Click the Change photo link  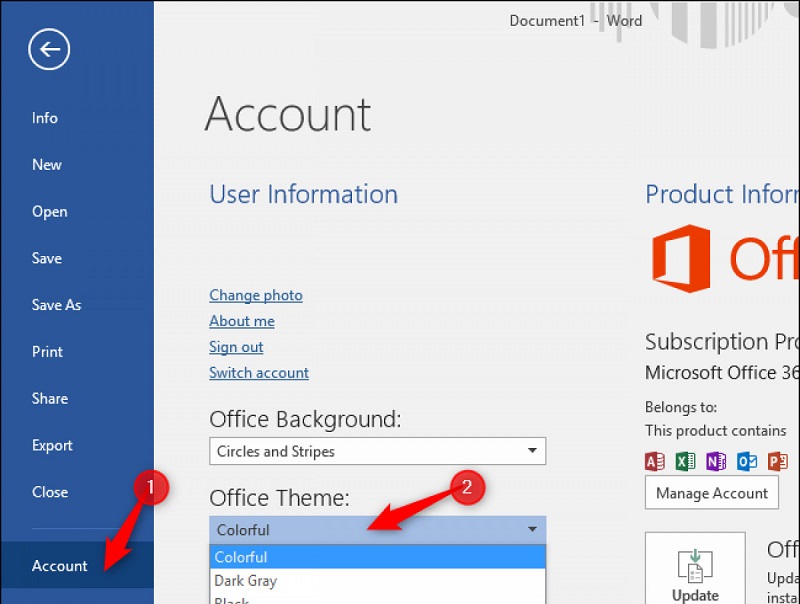256,295
